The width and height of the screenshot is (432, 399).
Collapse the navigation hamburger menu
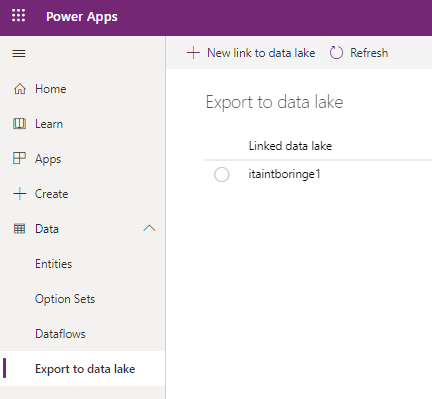pyautogui.click(x=19, y=53)
